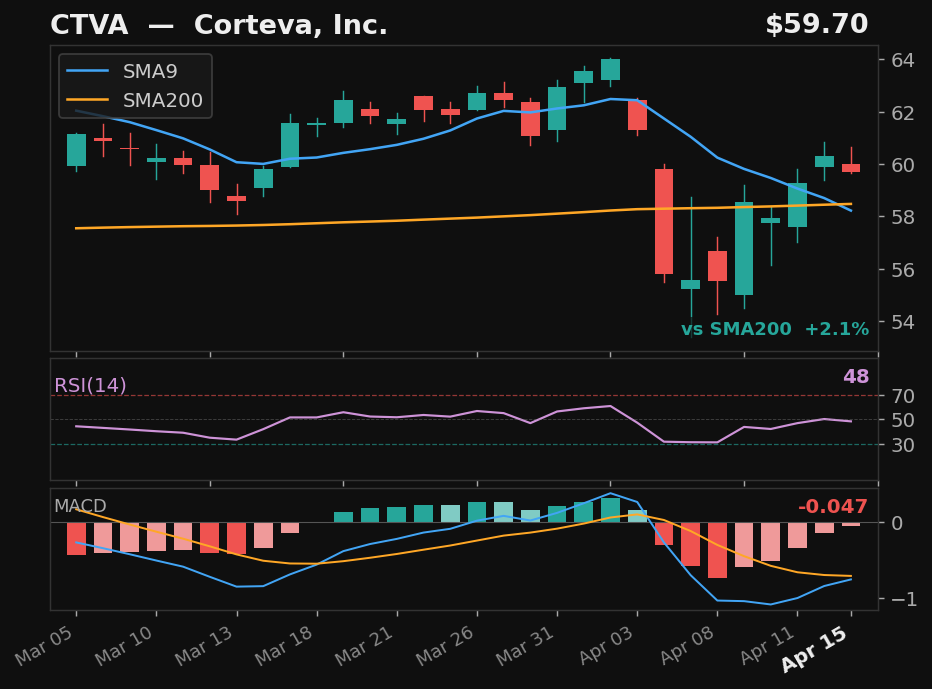Click the Mar 13 date label

pyautogui.click(x=204, y=646)
